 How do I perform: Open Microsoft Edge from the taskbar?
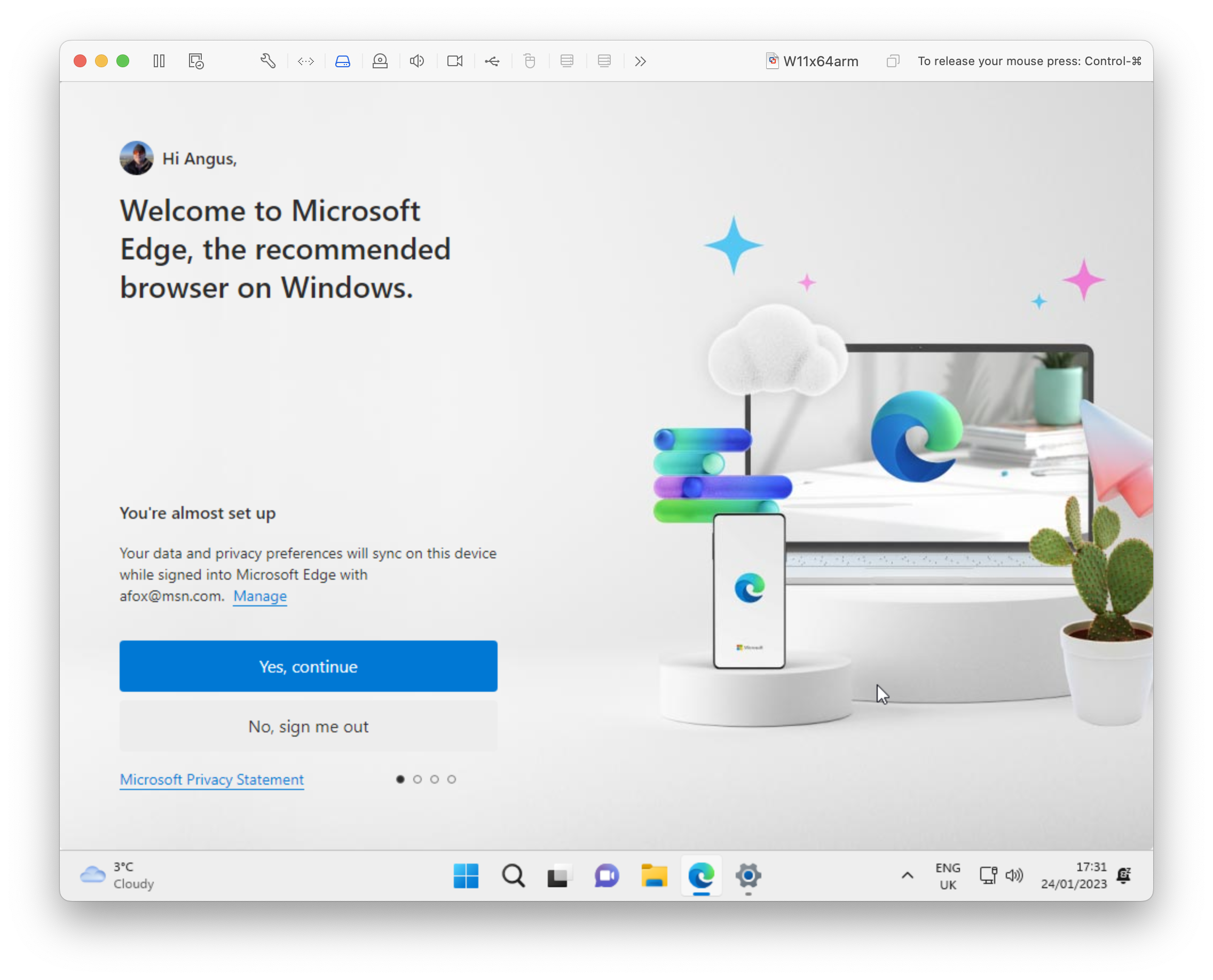(x=701, y=875)
